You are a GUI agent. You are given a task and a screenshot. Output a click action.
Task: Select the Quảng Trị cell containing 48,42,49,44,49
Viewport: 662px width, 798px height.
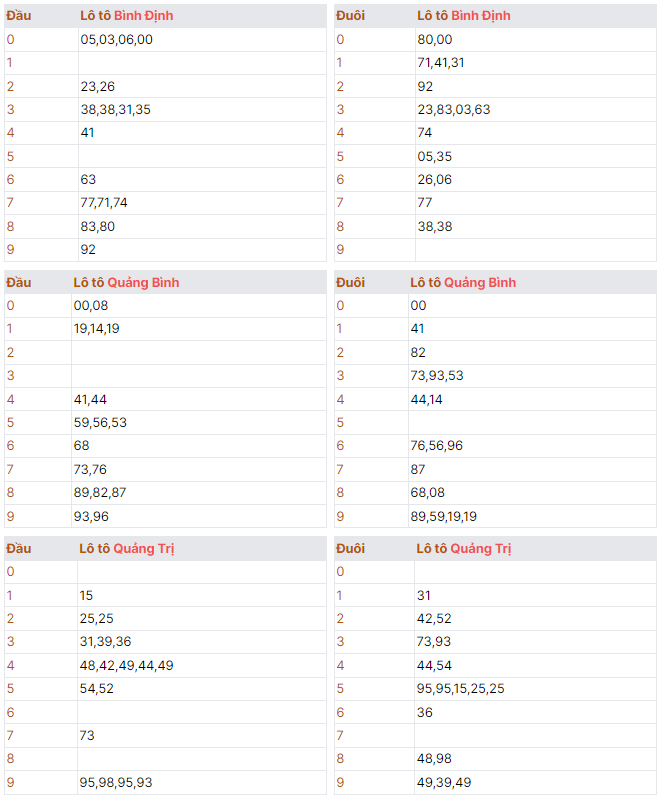[x=202, y=666]
